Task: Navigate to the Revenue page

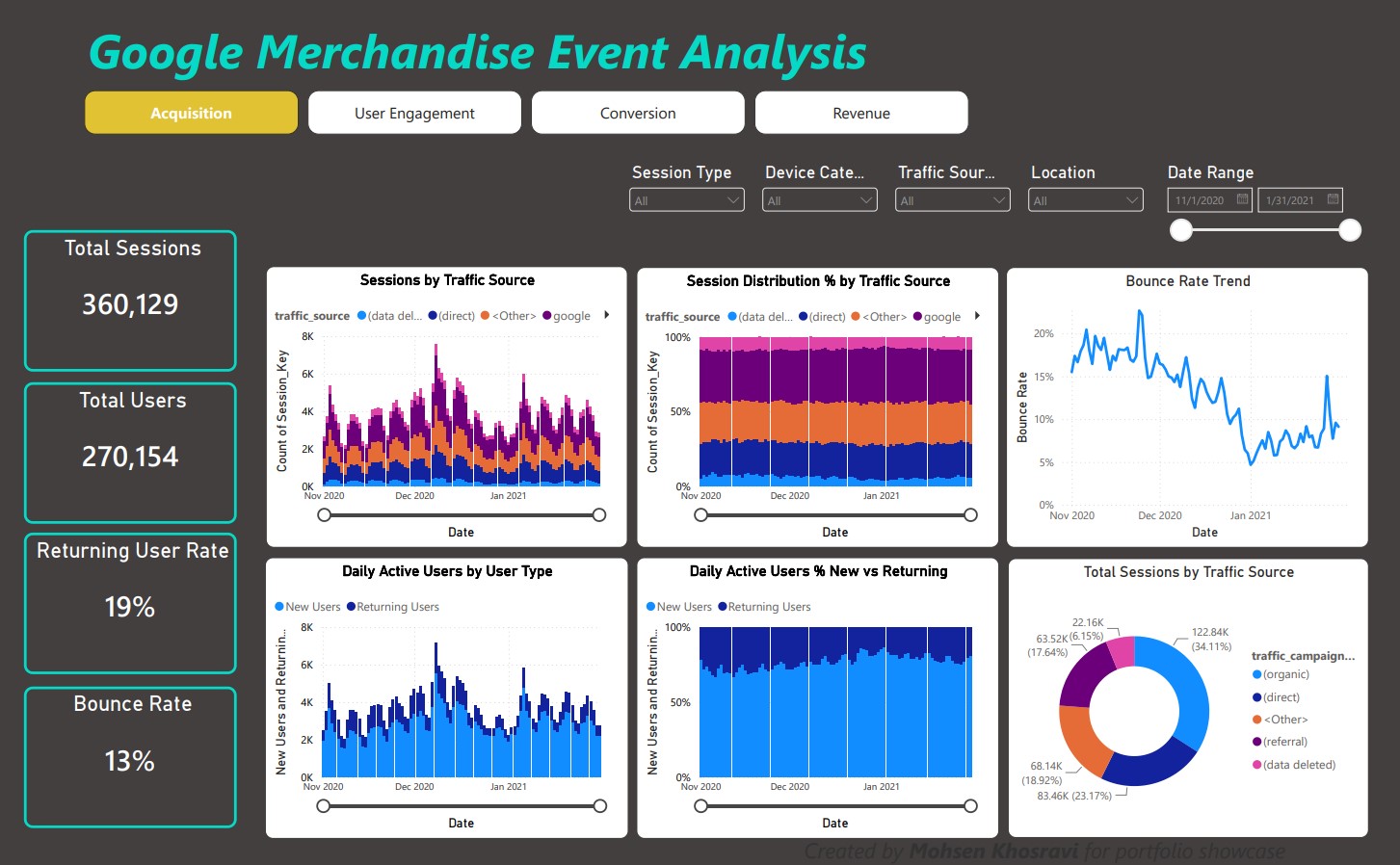Action: [x=861, y=113]
